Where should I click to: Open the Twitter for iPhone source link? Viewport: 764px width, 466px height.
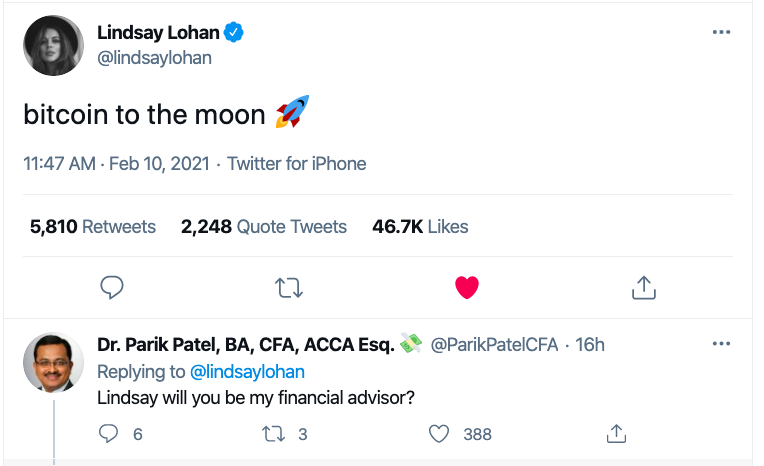tap(297, 164)
